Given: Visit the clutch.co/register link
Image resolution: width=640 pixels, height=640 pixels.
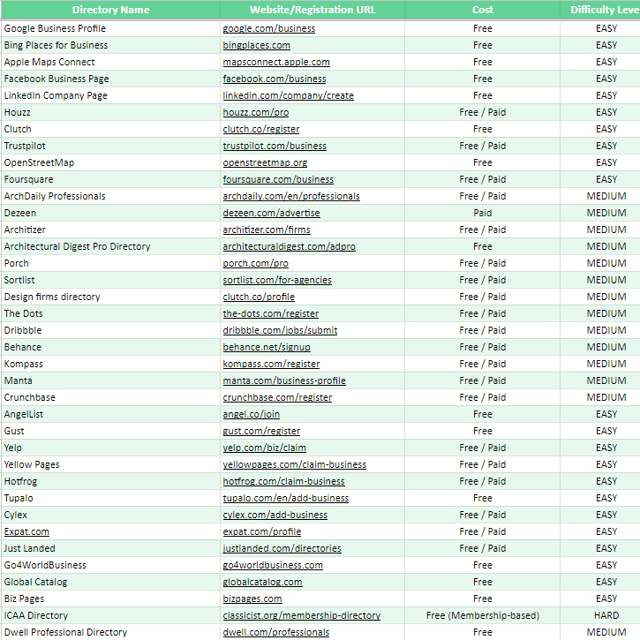Looking at the screenshot, I should pos(261,129).
